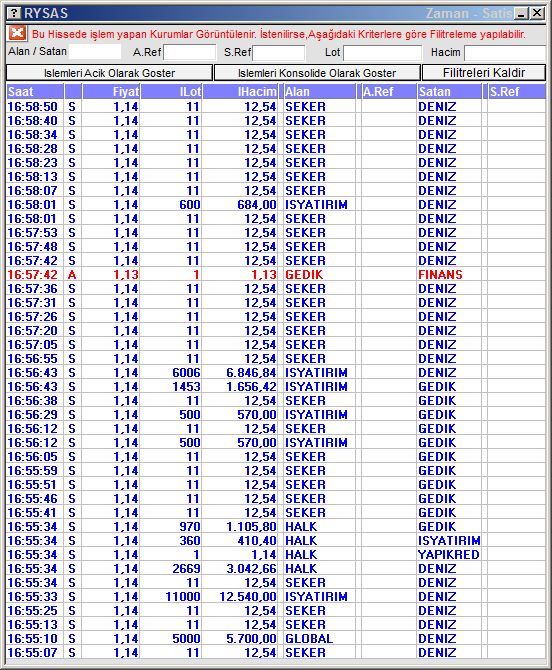
Task: Click the red X clear icon
Action: tap(18, 33)
